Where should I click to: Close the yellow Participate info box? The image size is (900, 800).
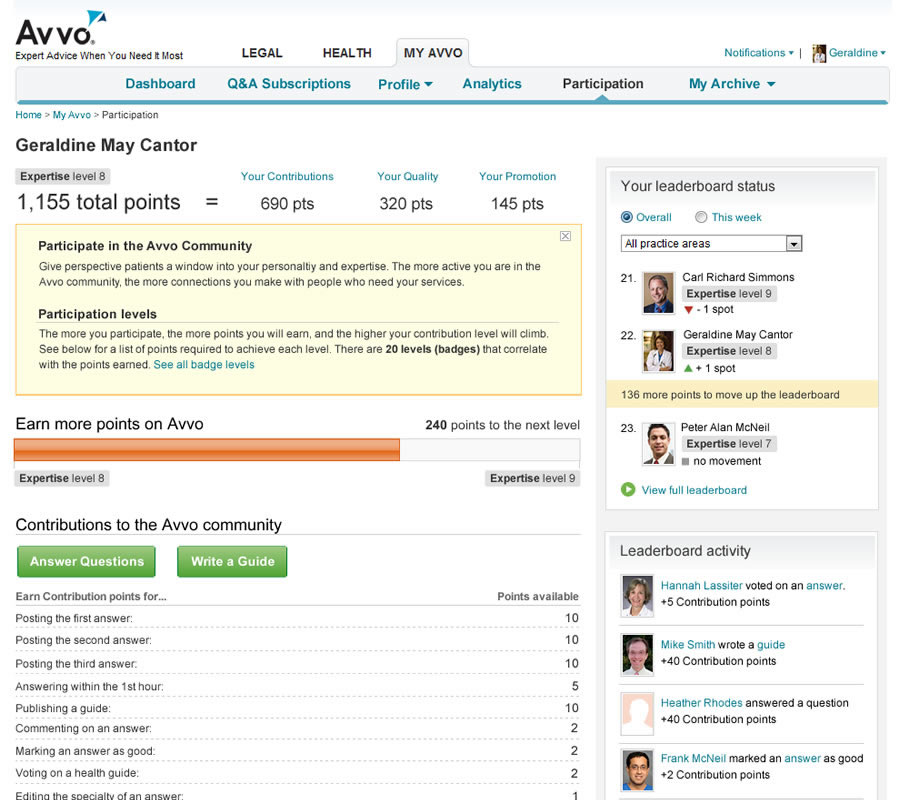pos(565,236)
